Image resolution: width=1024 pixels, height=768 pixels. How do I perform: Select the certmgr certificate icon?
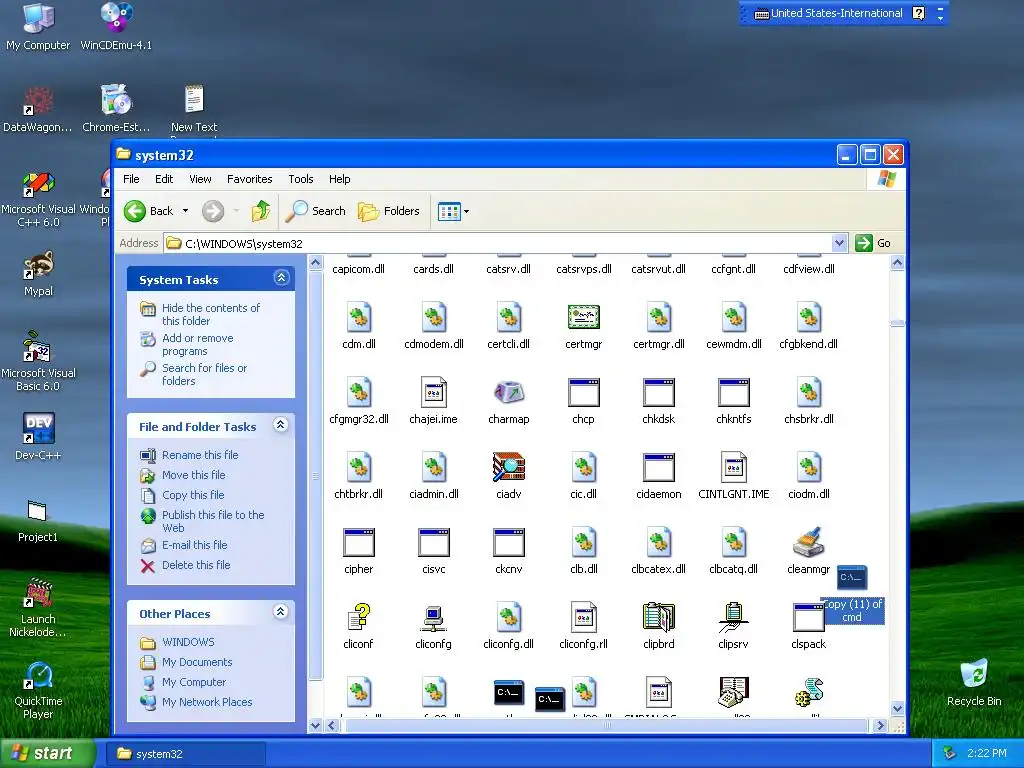(x=583, y=318)
